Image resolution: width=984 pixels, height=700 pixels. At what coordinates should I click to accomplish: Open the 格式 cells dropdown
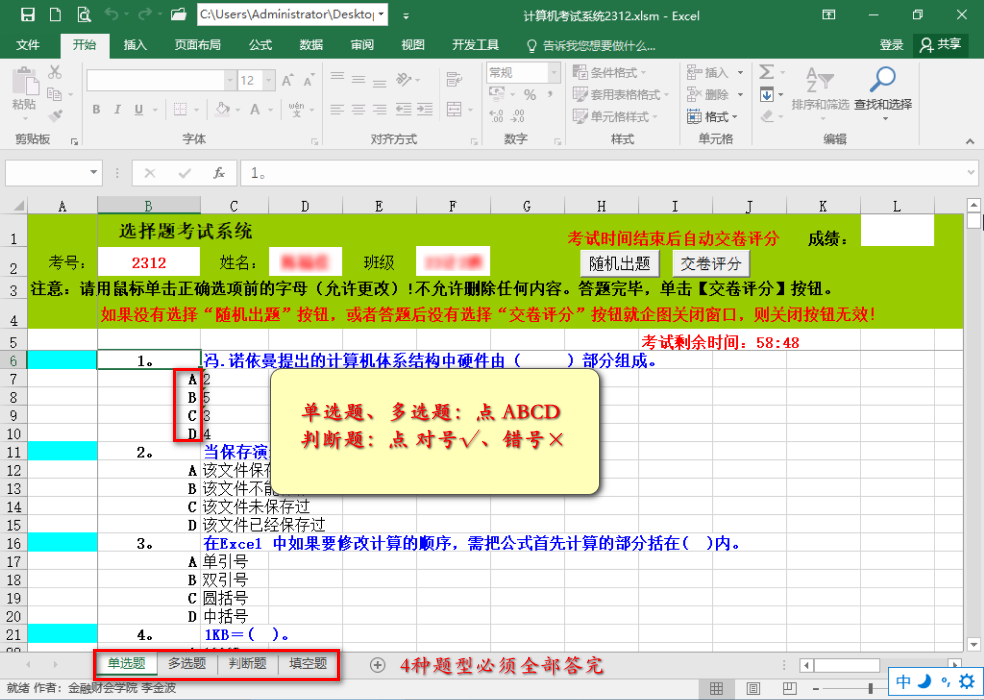[712, 117]
